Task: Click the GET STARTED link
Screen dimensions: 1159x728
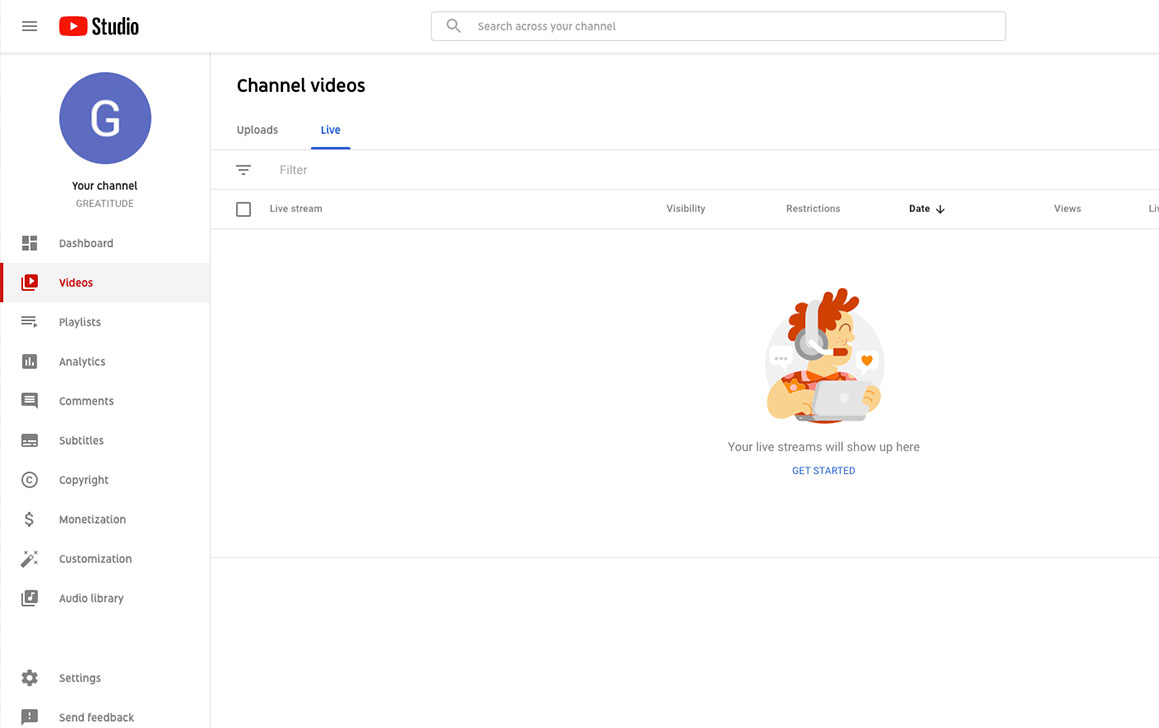Action: (823, 471)
